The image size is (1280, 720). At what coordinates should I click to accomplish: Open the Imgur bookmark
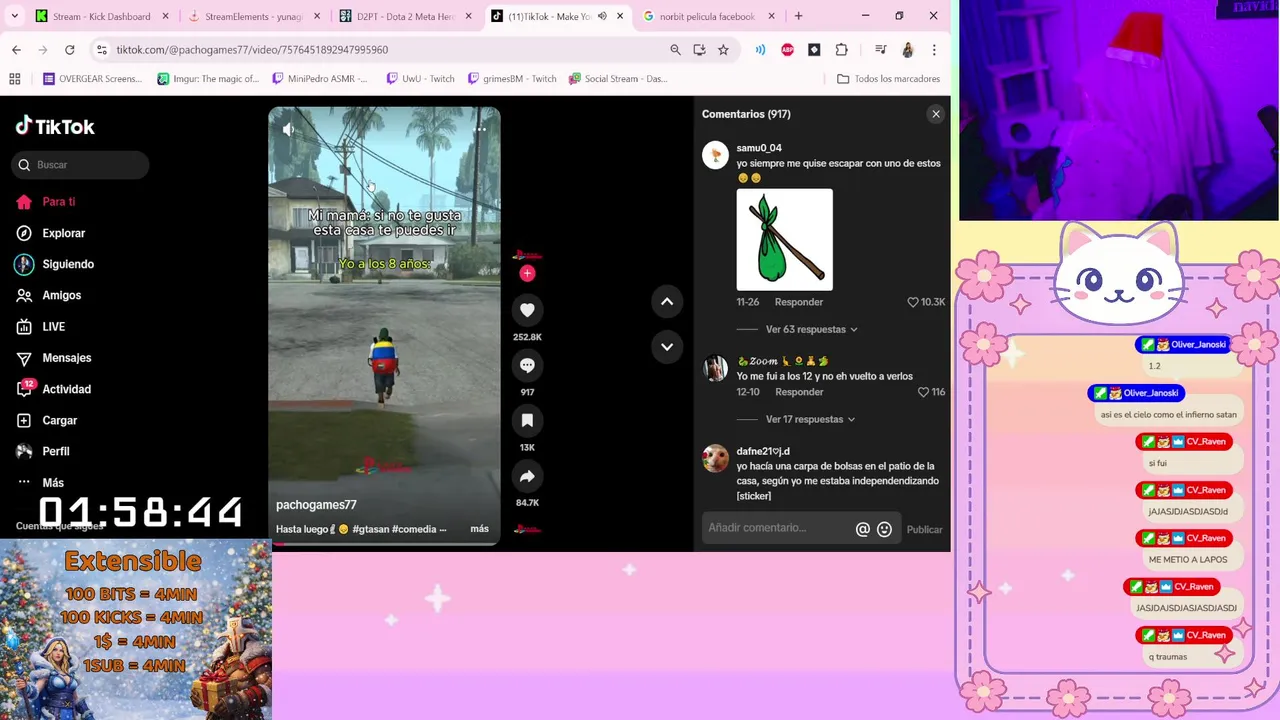pos(206,79)
